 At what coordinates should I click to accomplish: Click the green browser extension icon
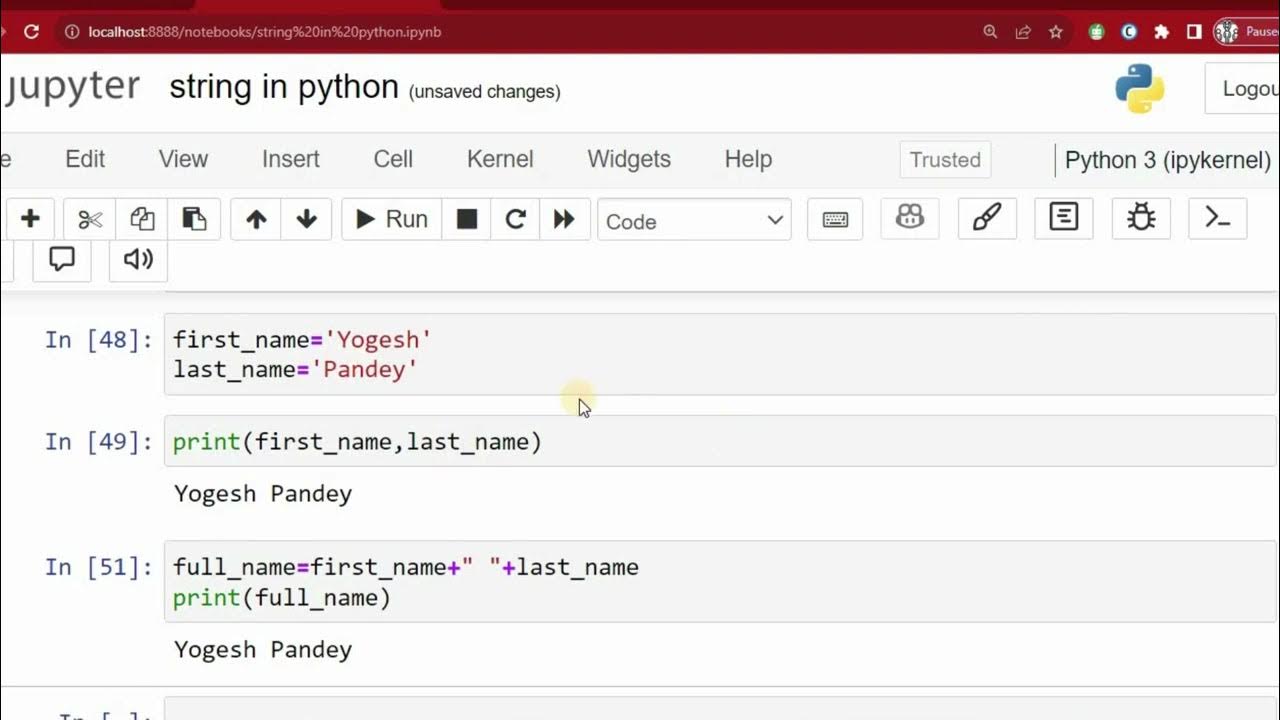click(1097, 32)
